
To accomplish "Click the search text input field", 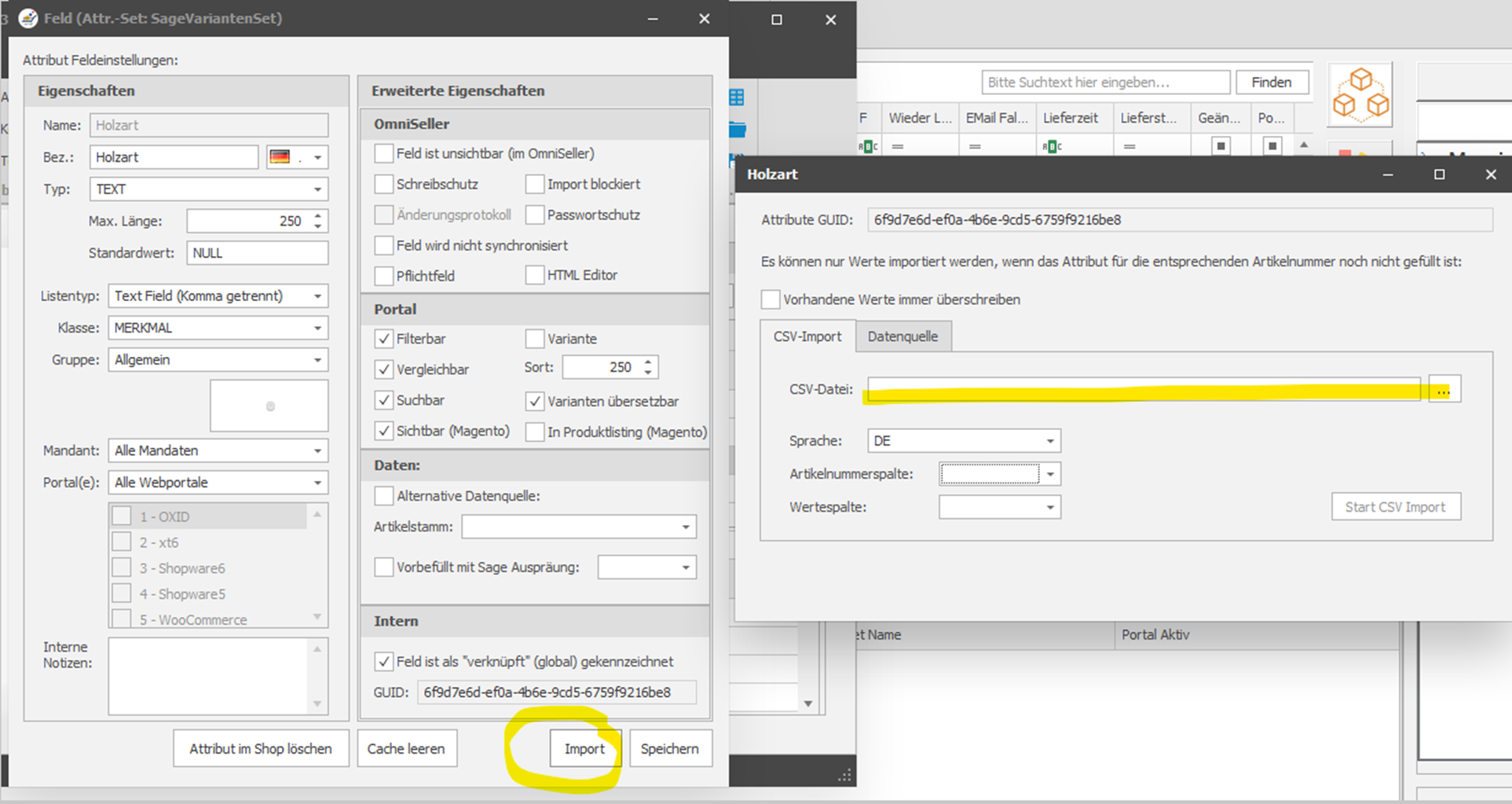I will pyautogui.click(x=1105, y=83).
